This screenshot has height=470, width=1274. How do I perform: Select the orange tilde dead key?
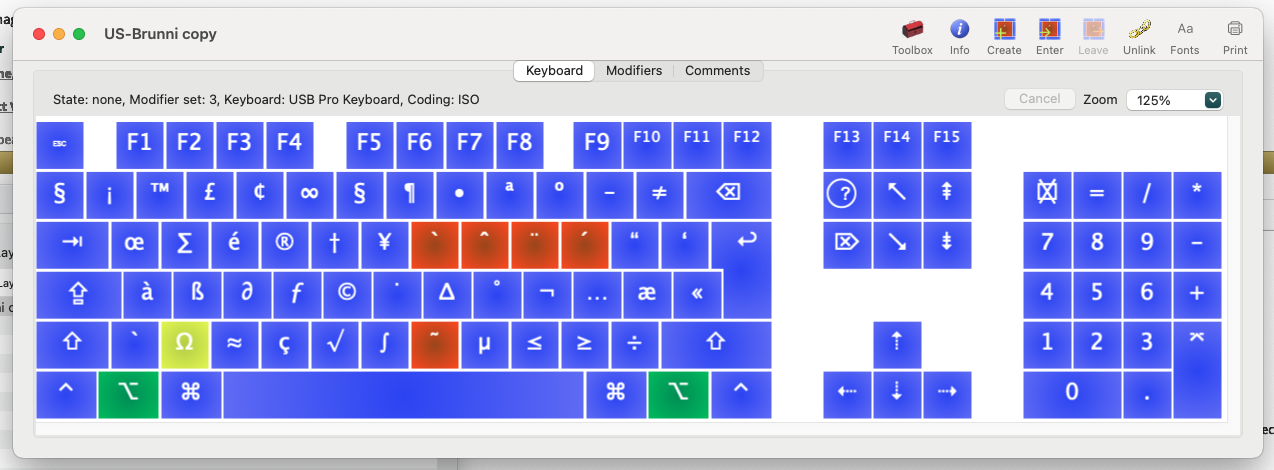tap(435, 345)
